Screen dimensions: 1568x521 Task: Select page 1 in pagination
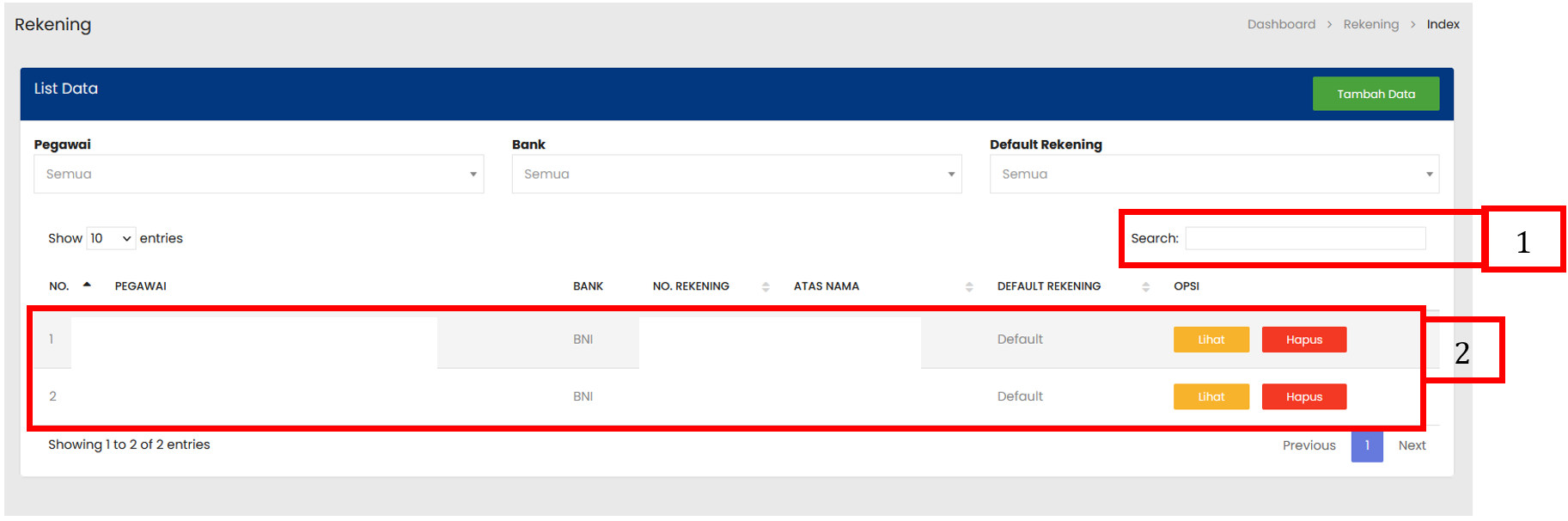1366,445
